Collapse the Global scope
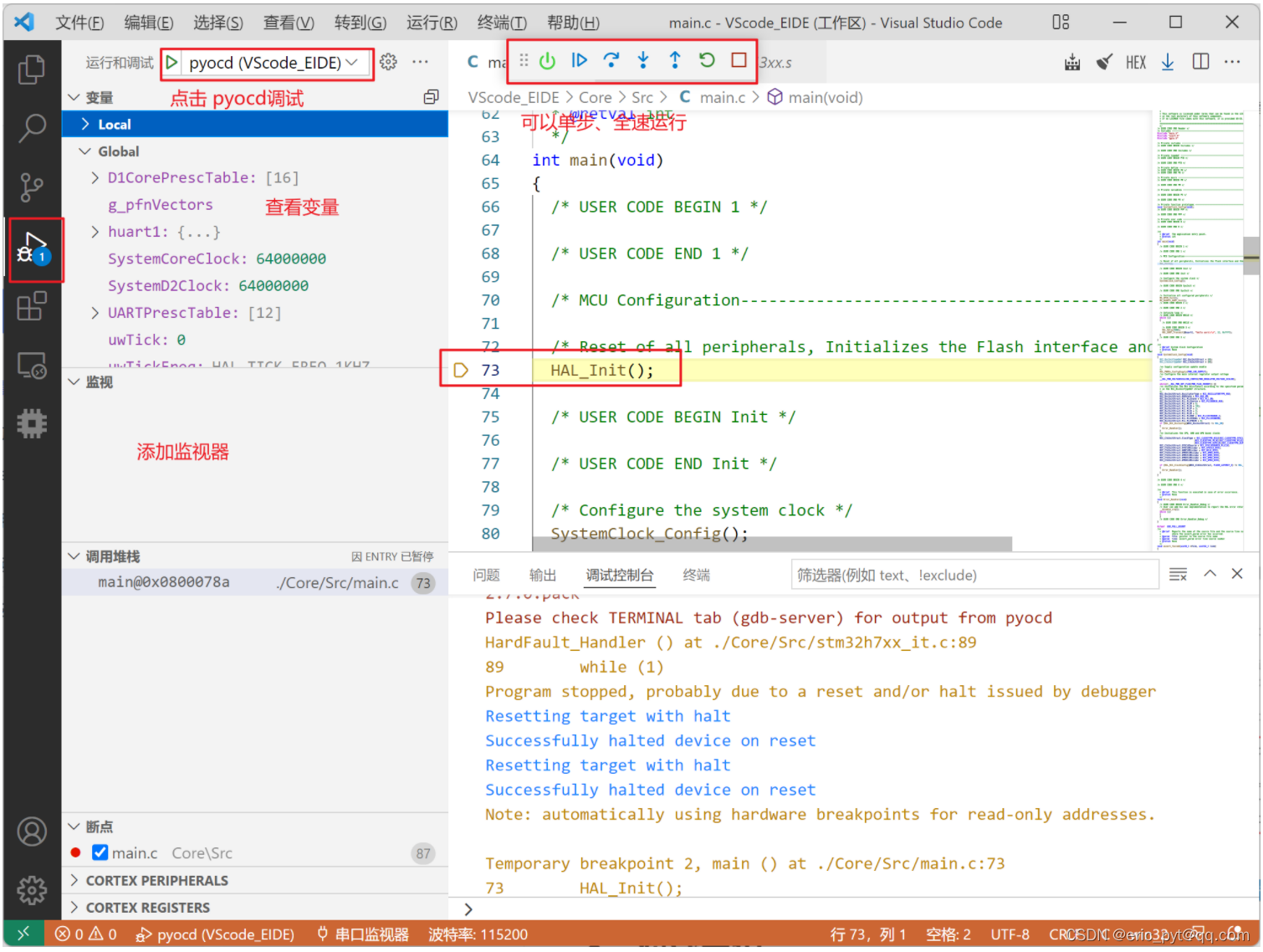The height and width of the screenshot is (952, 1263). [x=85, y=151]
